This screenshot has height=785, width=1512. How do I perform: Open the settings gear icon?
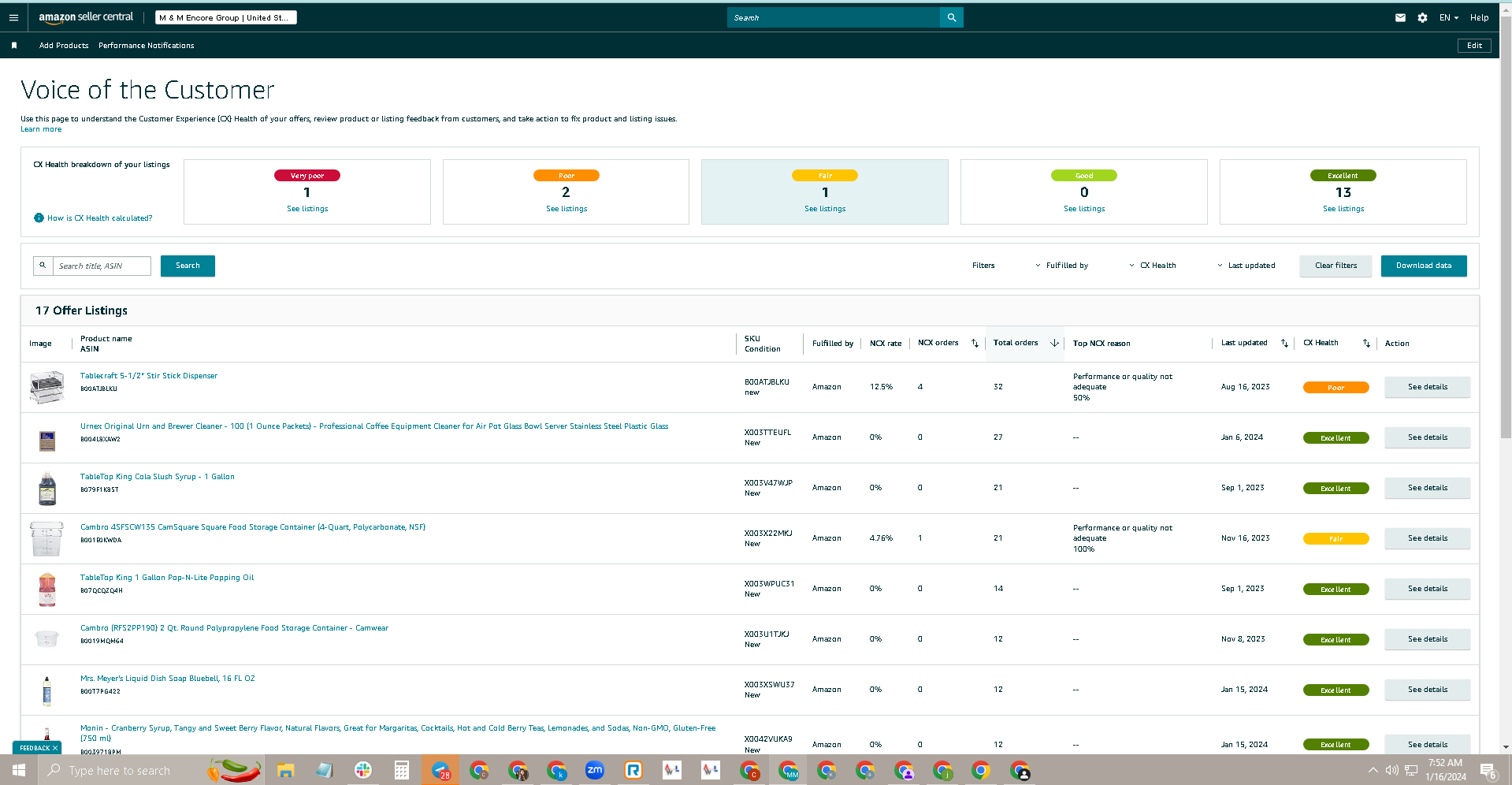pos(1422,17)
